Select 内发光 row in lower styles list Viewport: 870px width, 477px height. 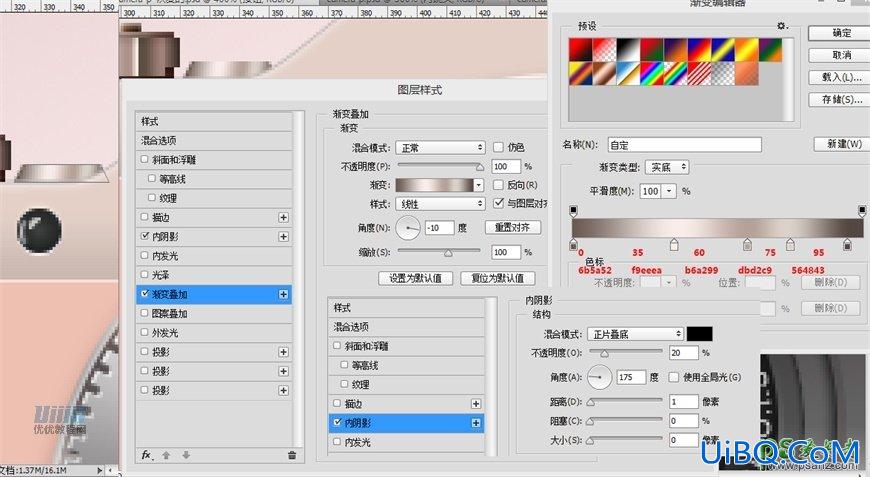point(406,442)
